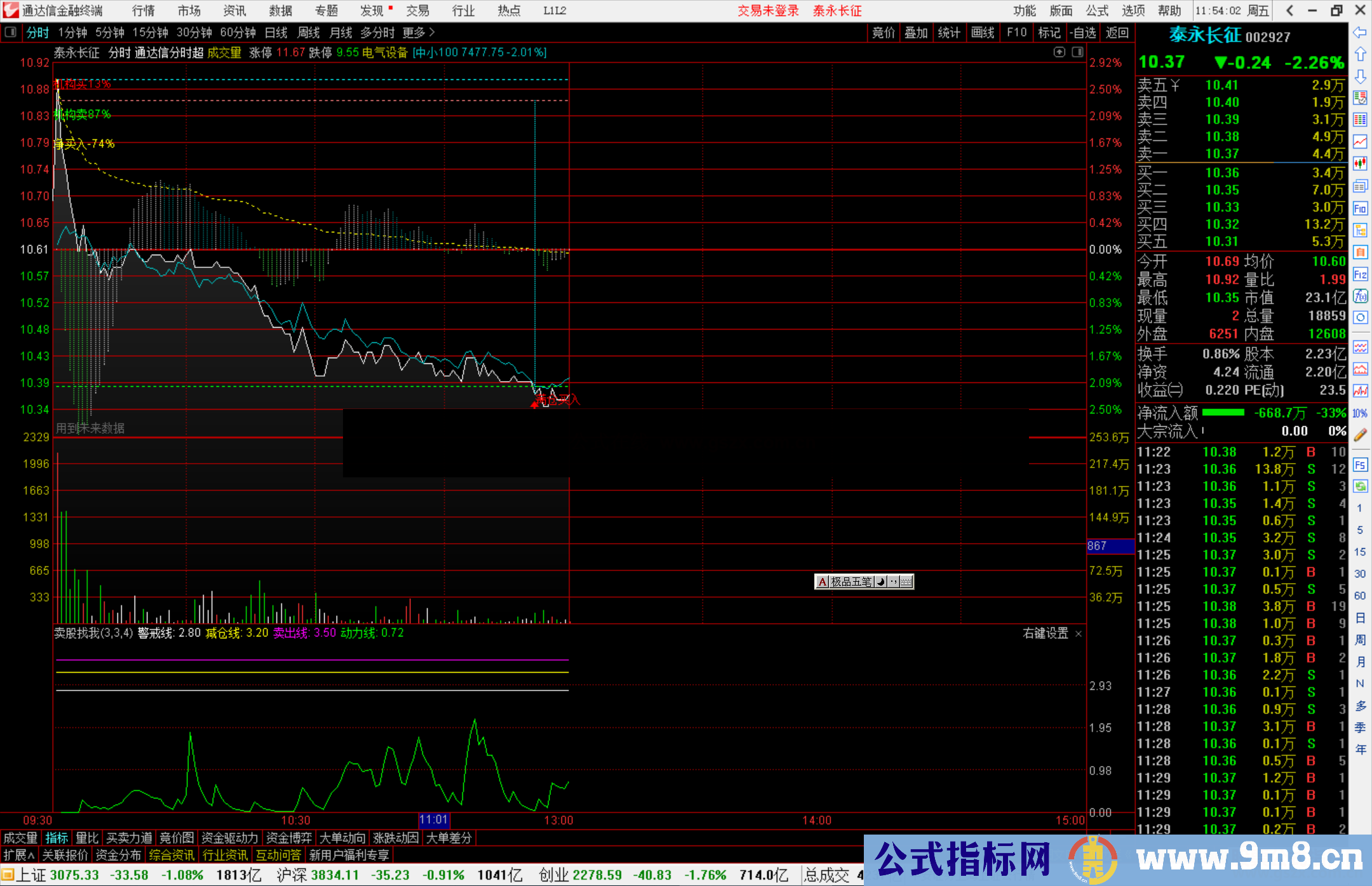Click the 交易未登录 link

click(768, 11)
